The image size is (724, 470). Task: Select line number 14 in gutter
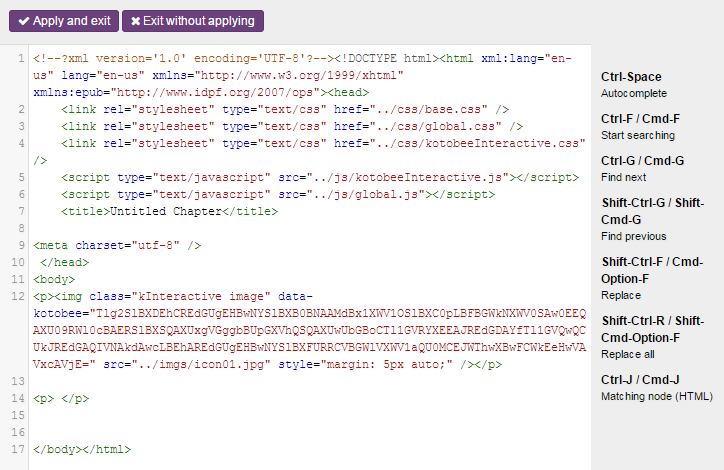[x=18, y=398]
